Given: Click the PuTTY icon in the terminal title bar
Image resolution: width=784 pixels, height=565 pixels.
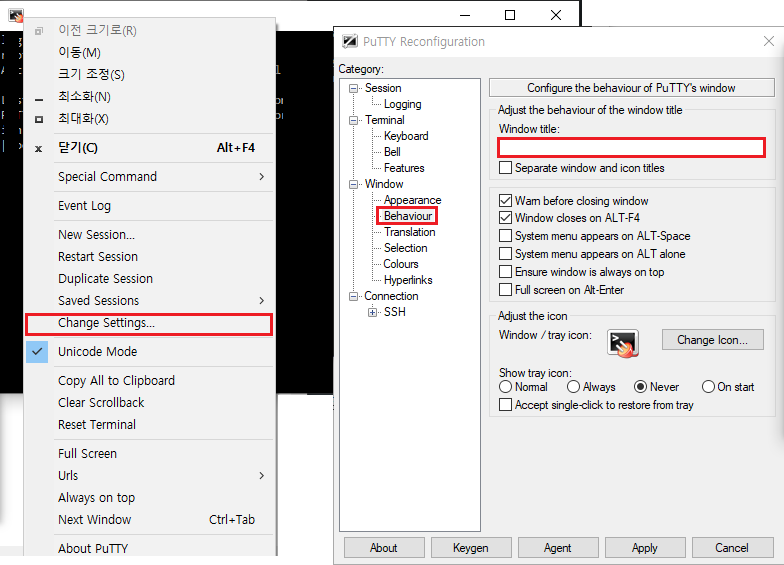Looking at the screenshot, I should [16, 16].
